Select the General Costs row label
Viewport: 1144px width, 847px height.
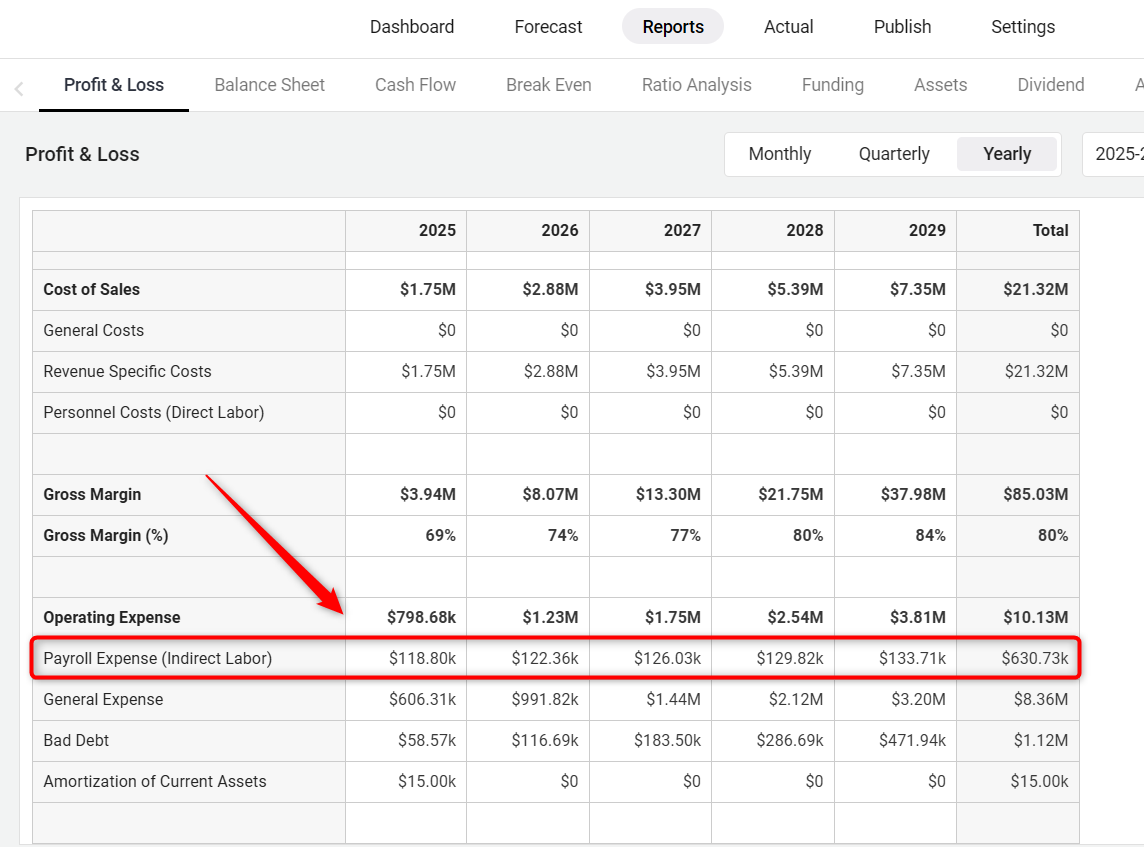coord(93,330)
